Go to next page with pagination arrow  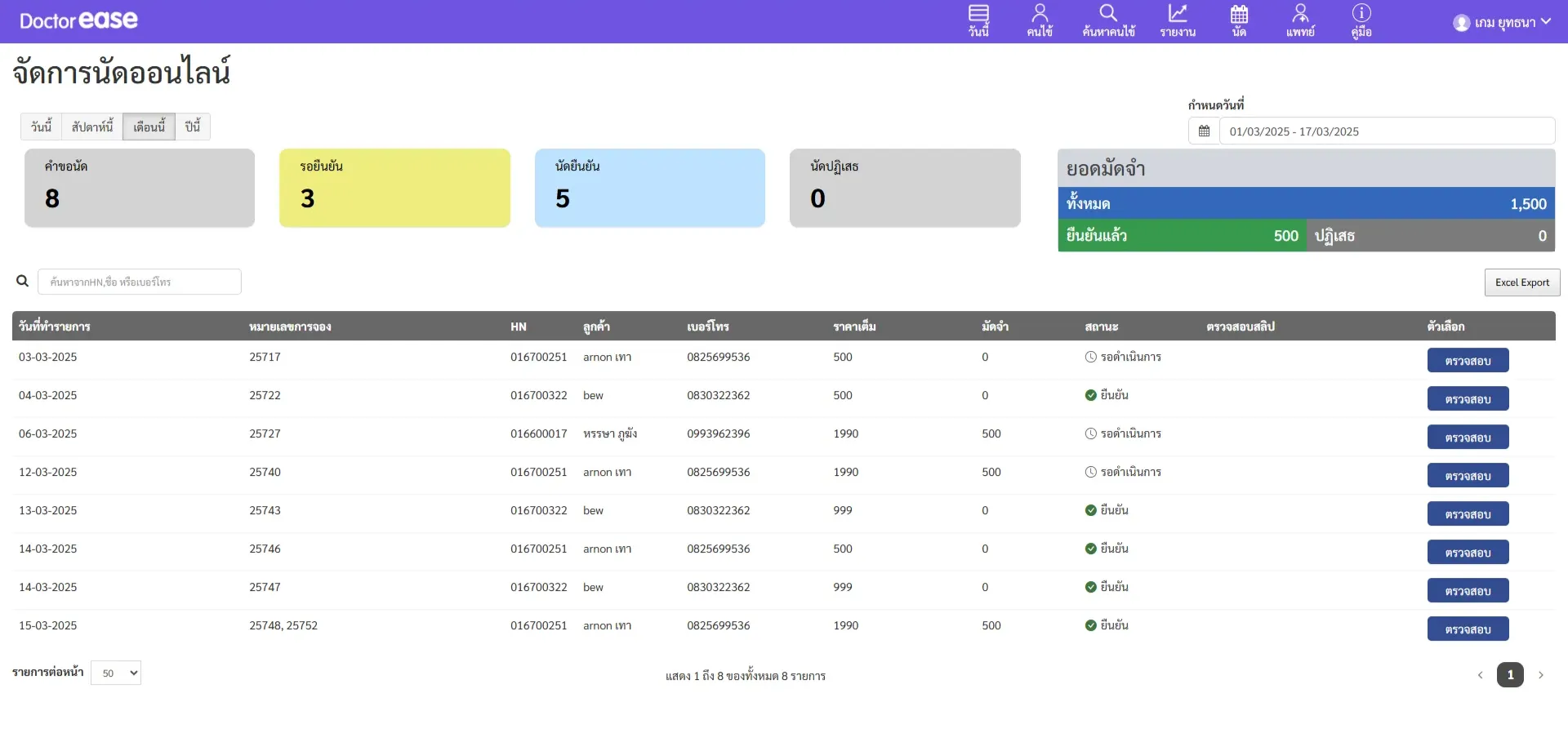1541,675
